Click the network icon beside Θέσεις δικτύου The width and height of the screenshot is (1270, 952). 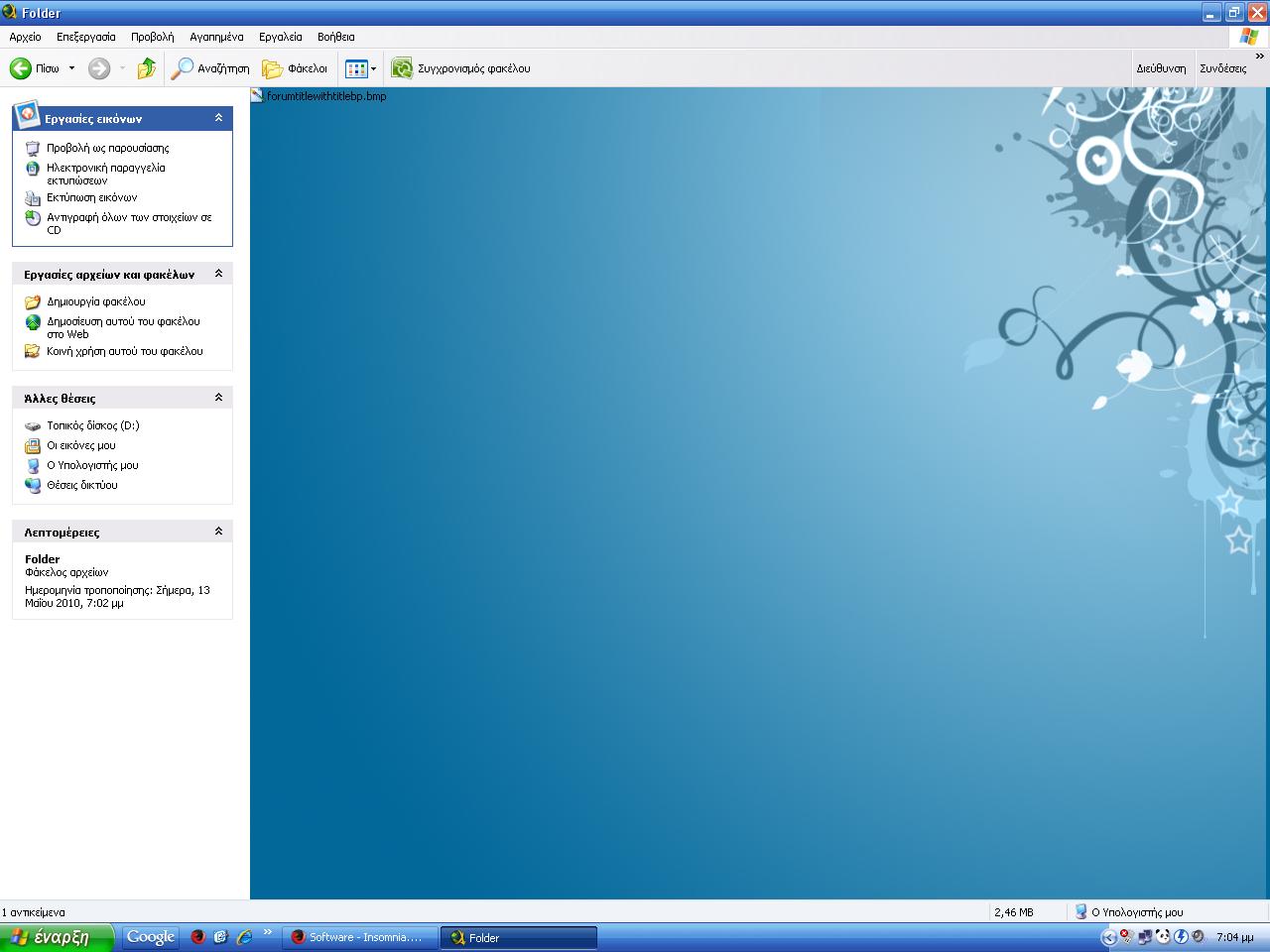tap(33, 485)
